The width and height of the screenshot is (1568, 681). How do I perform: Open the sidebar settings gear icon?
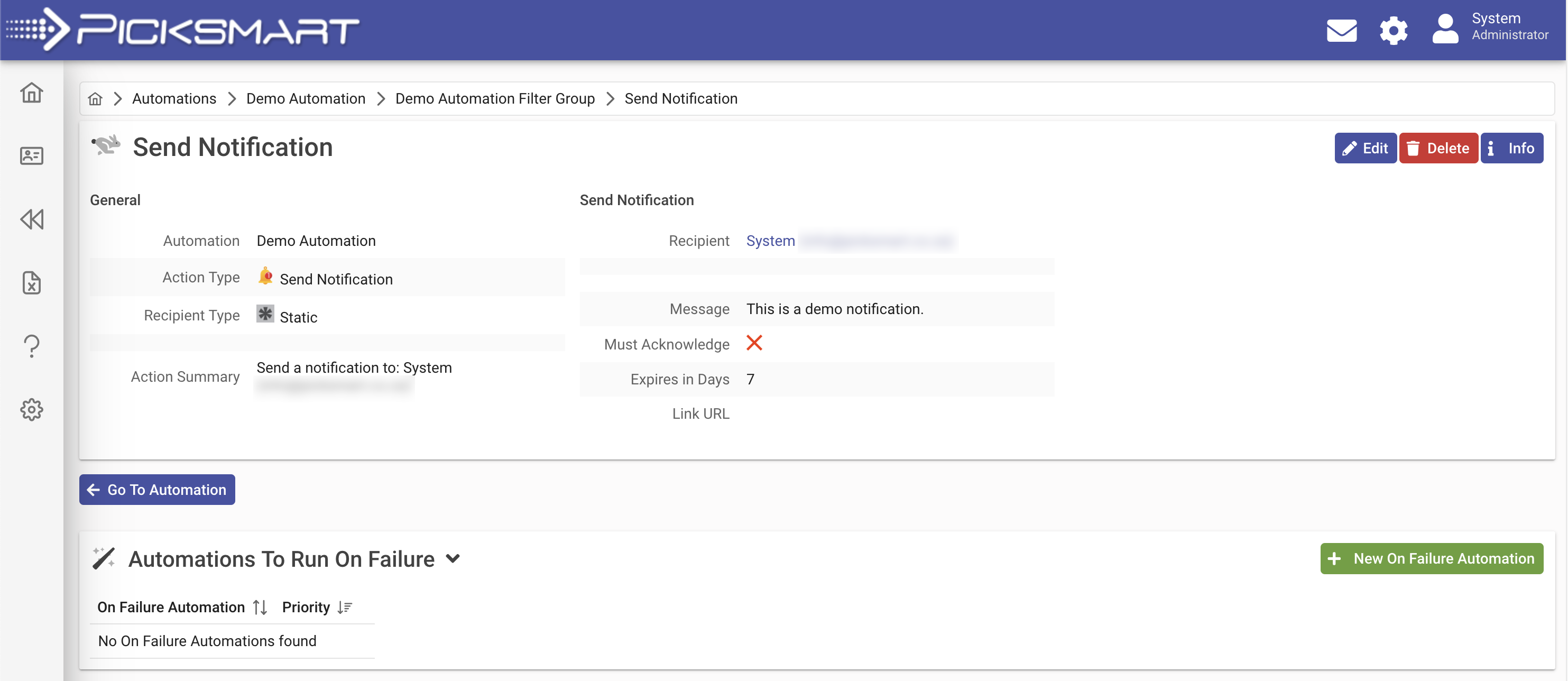click(x=31, y=410)
